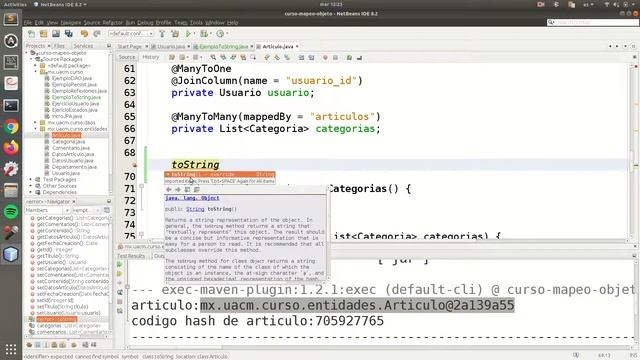Toggle the History view button in the editor

[x=151, y=58]
